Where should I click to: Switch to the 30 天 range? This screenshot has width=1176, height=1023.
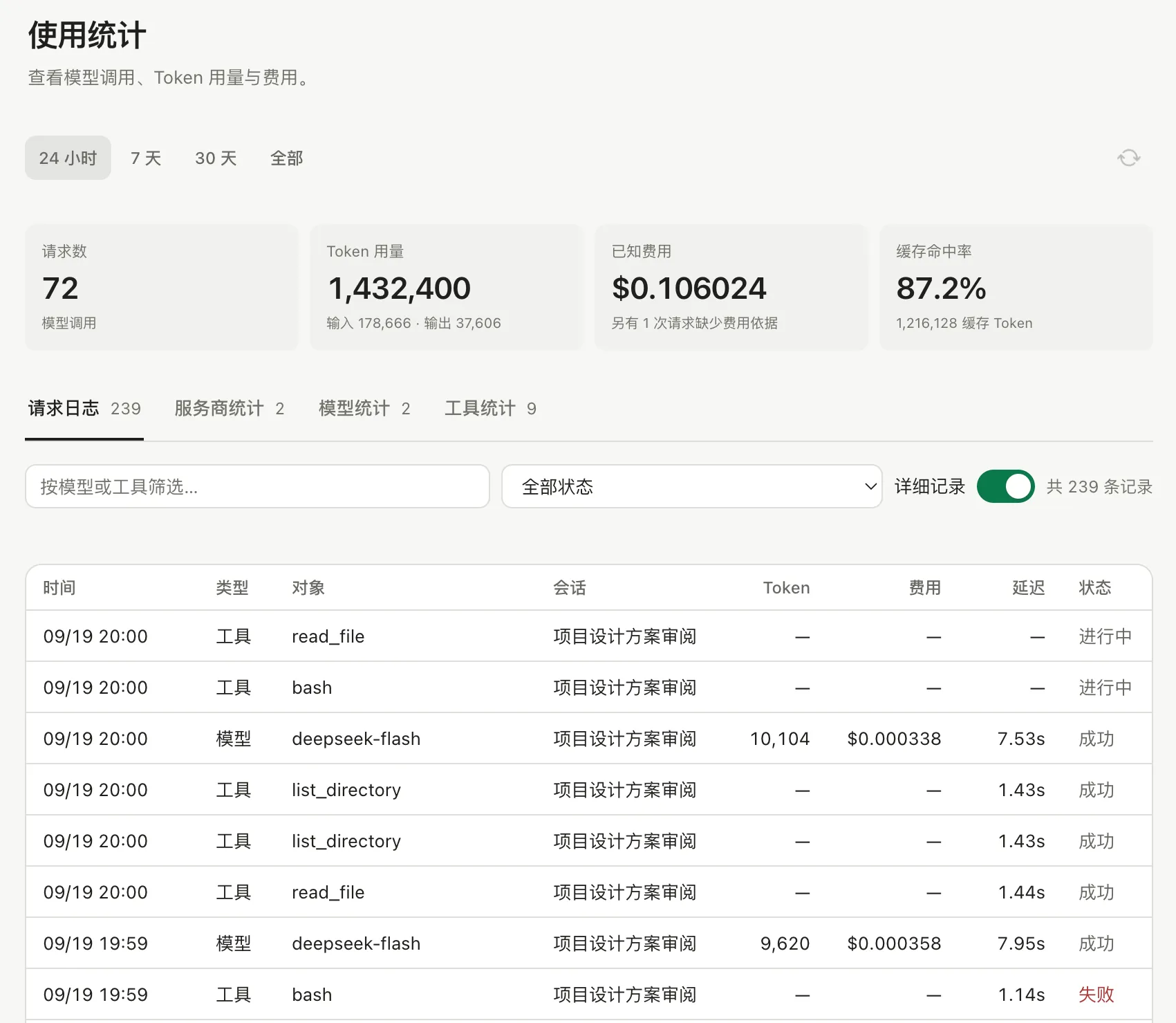click(x=216, y=158)
